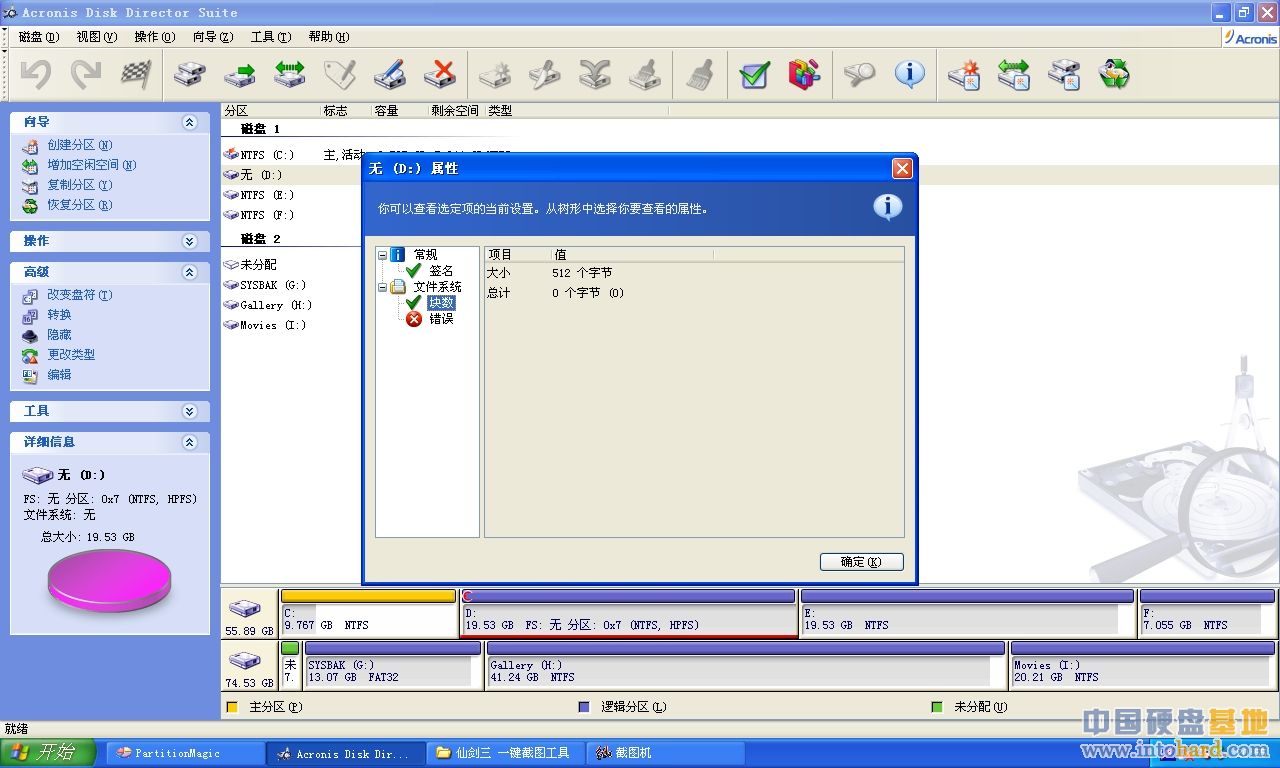1280x768 pixels.
Task: Click the Undo arrow in the toolbar
Action: pyautogui.click(x=36, y=74)
